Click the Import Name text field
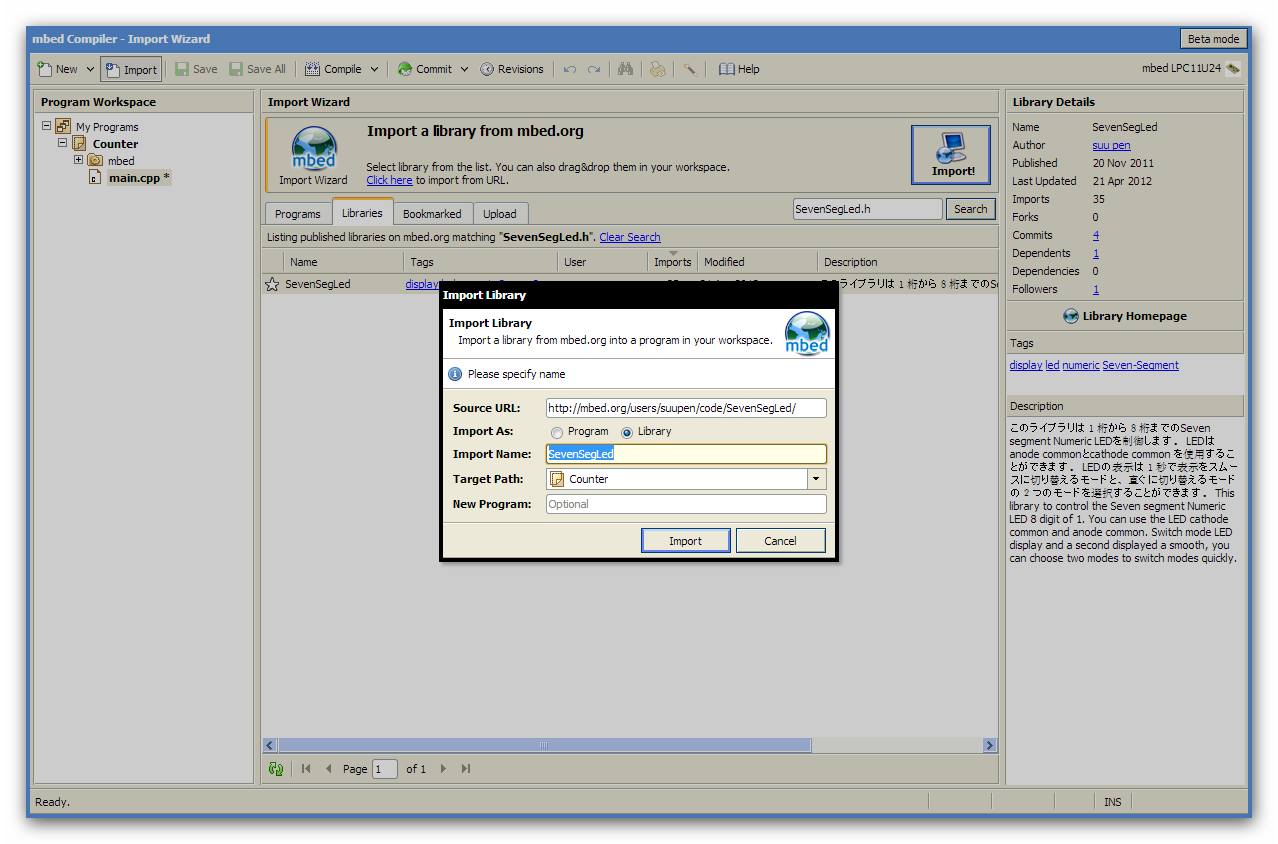 coord(686,454)
